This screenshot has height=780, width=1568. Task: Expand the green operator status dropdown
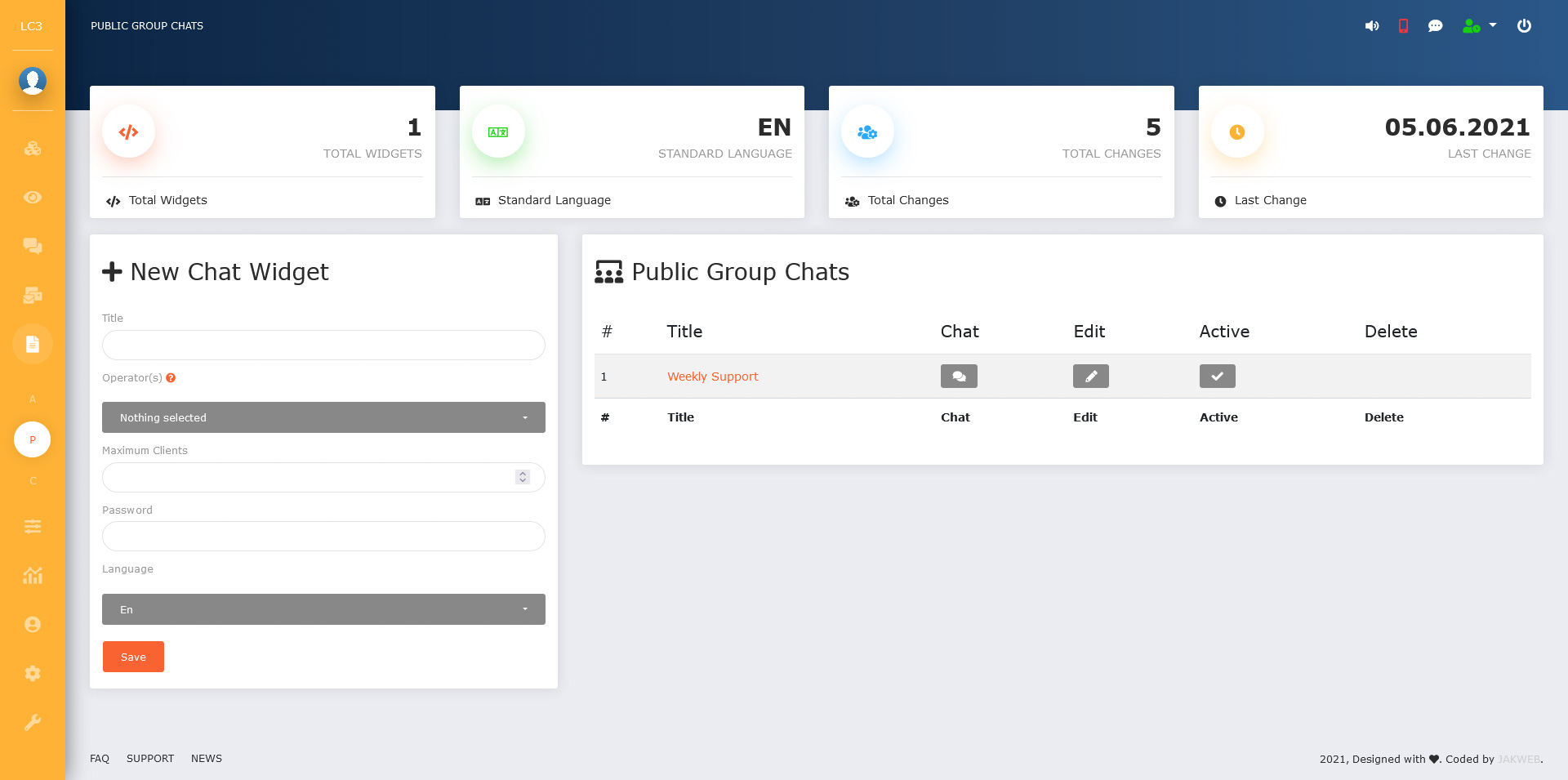coord(1479,26)
